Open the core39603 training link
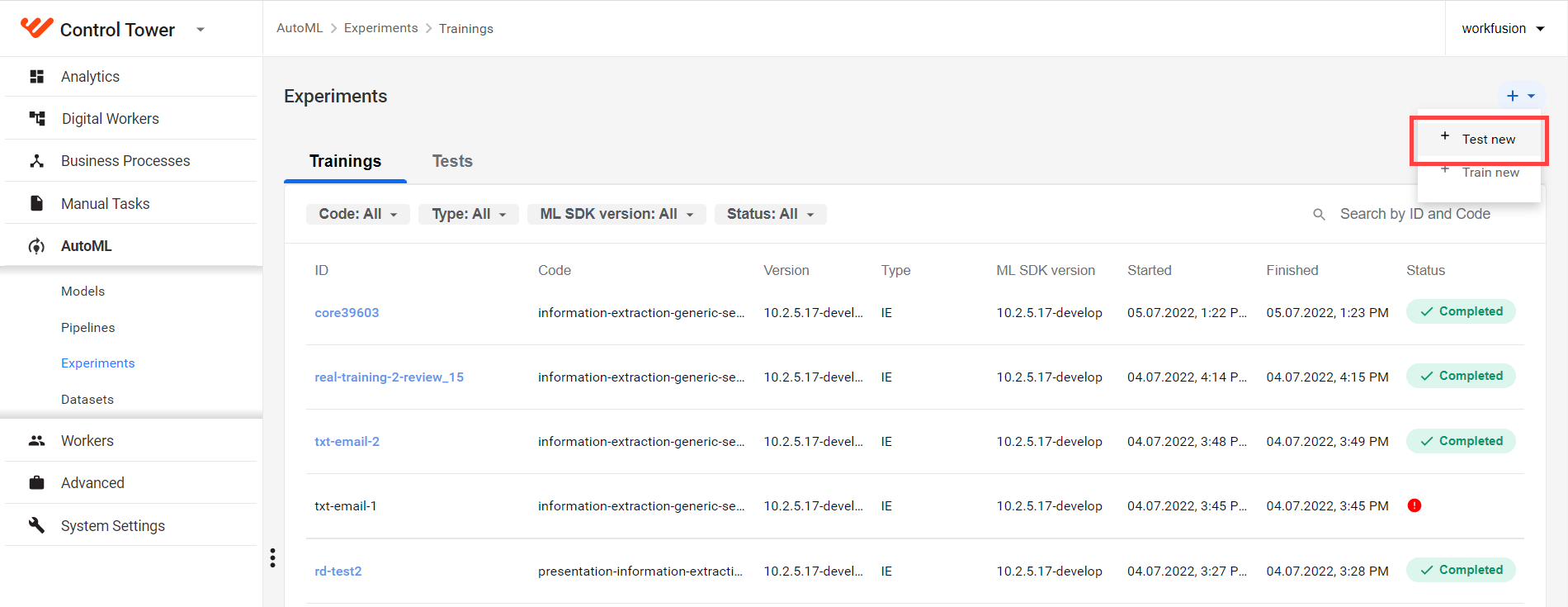 347,313
